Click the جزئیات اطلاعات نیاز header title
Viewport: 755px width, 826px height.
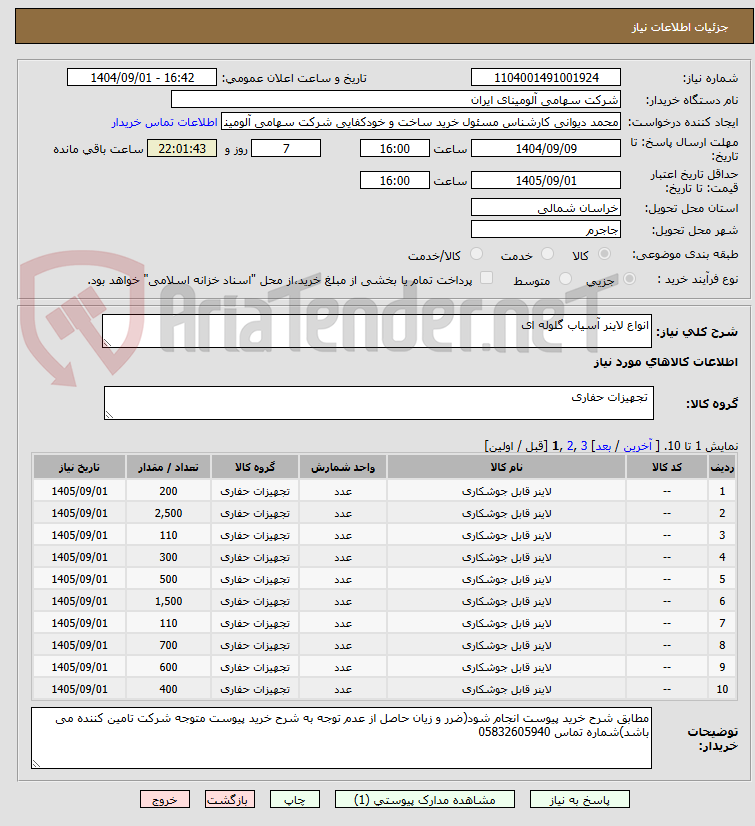680,27
